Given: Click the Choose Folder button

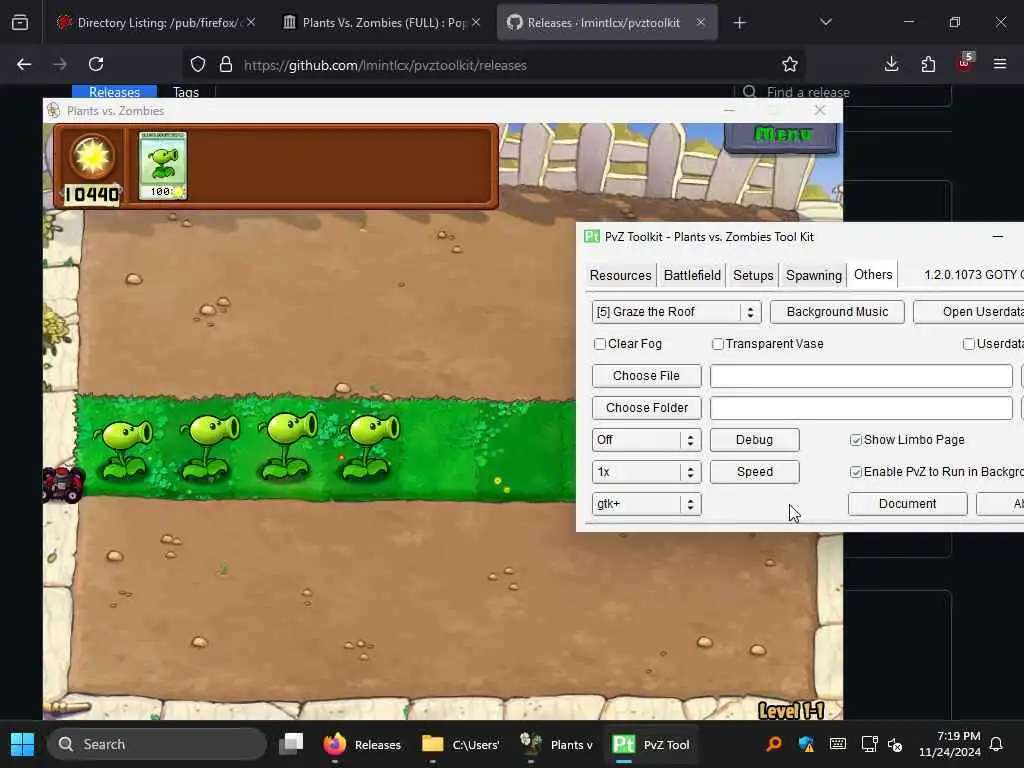Looking at the screenshot, I should coord(647,408).
